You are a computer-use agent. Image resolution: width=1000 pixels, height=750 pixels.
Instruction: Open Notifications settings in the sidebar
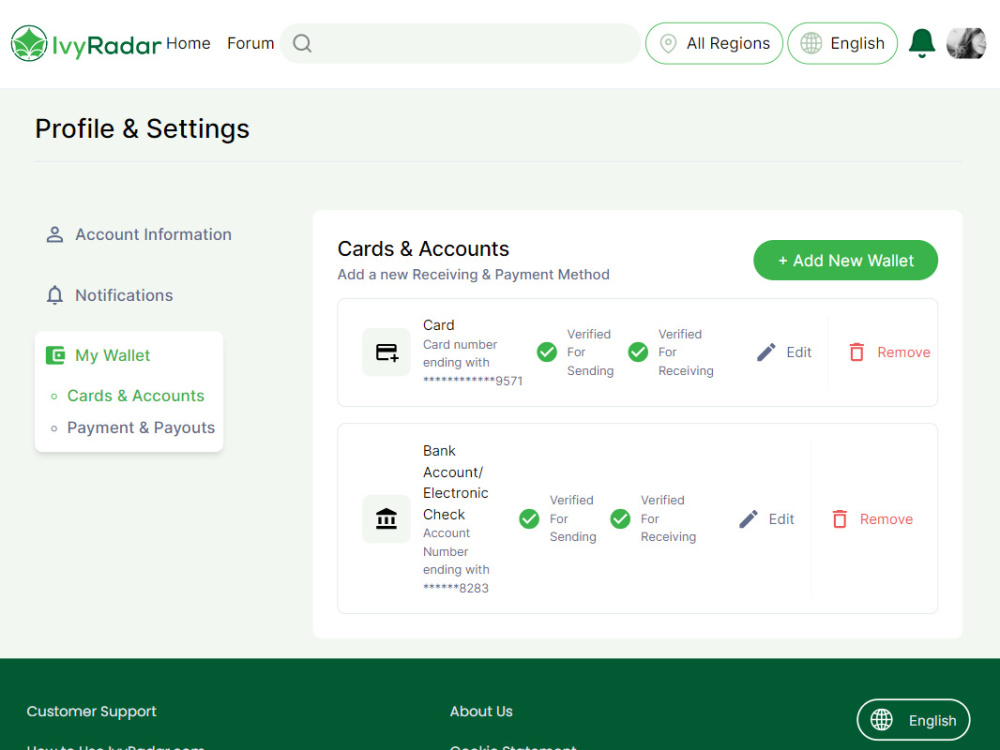109,295
